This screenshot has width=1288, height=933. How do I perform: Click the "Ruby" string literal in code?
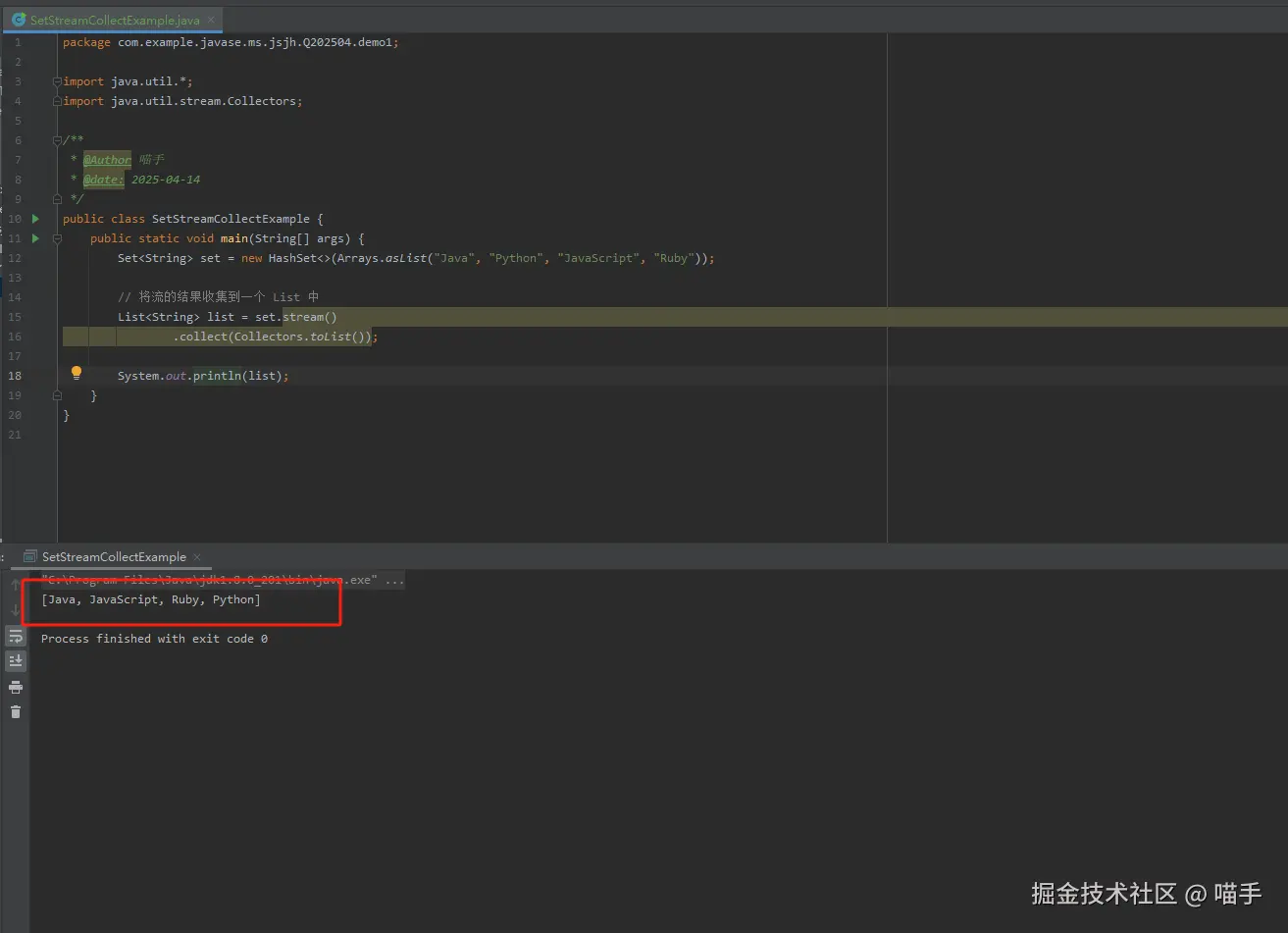(674, 258)
